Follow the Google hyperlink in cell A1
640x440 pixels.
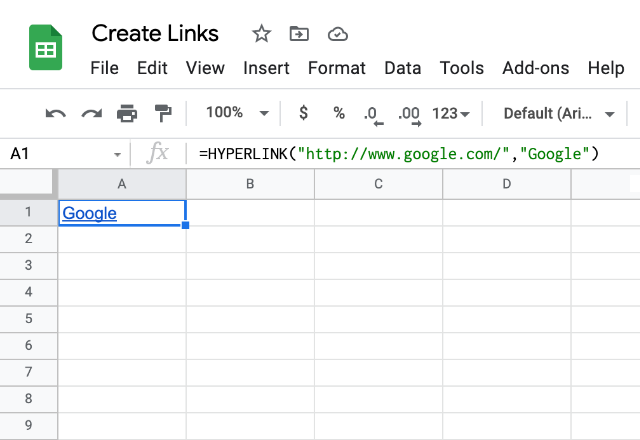[89, 213]
